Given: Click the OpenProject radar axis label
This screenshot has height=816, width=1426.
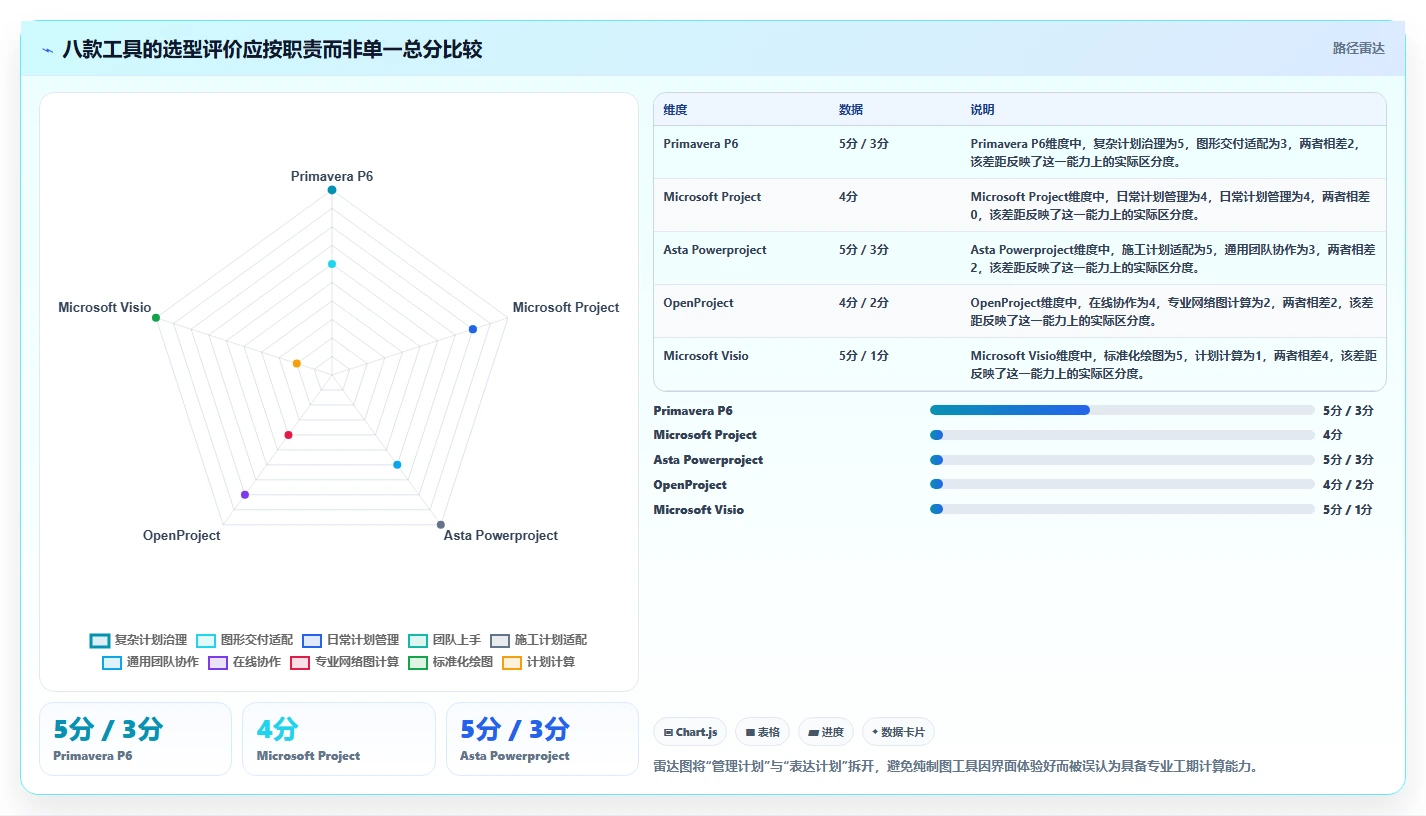Looking at the screenshot, I should (x=181, y=535).
